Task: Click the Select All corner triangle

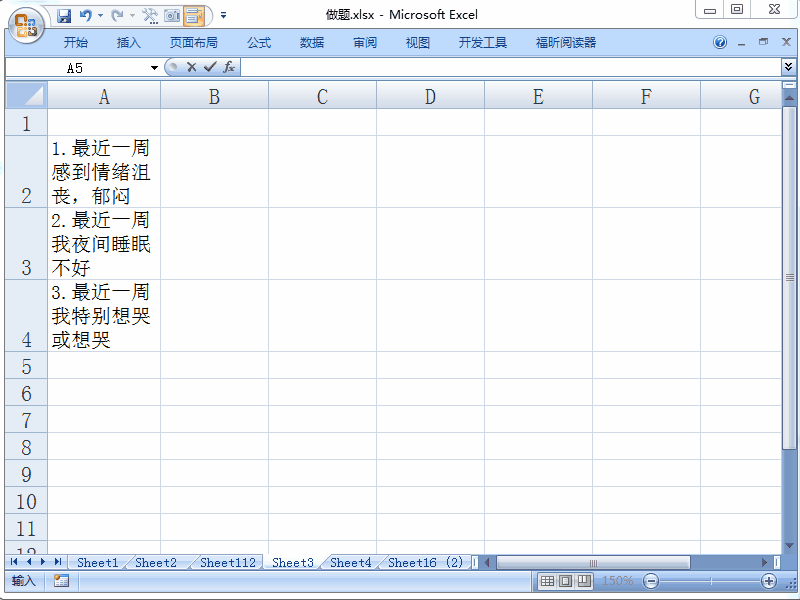Action: tap(27, 95)
